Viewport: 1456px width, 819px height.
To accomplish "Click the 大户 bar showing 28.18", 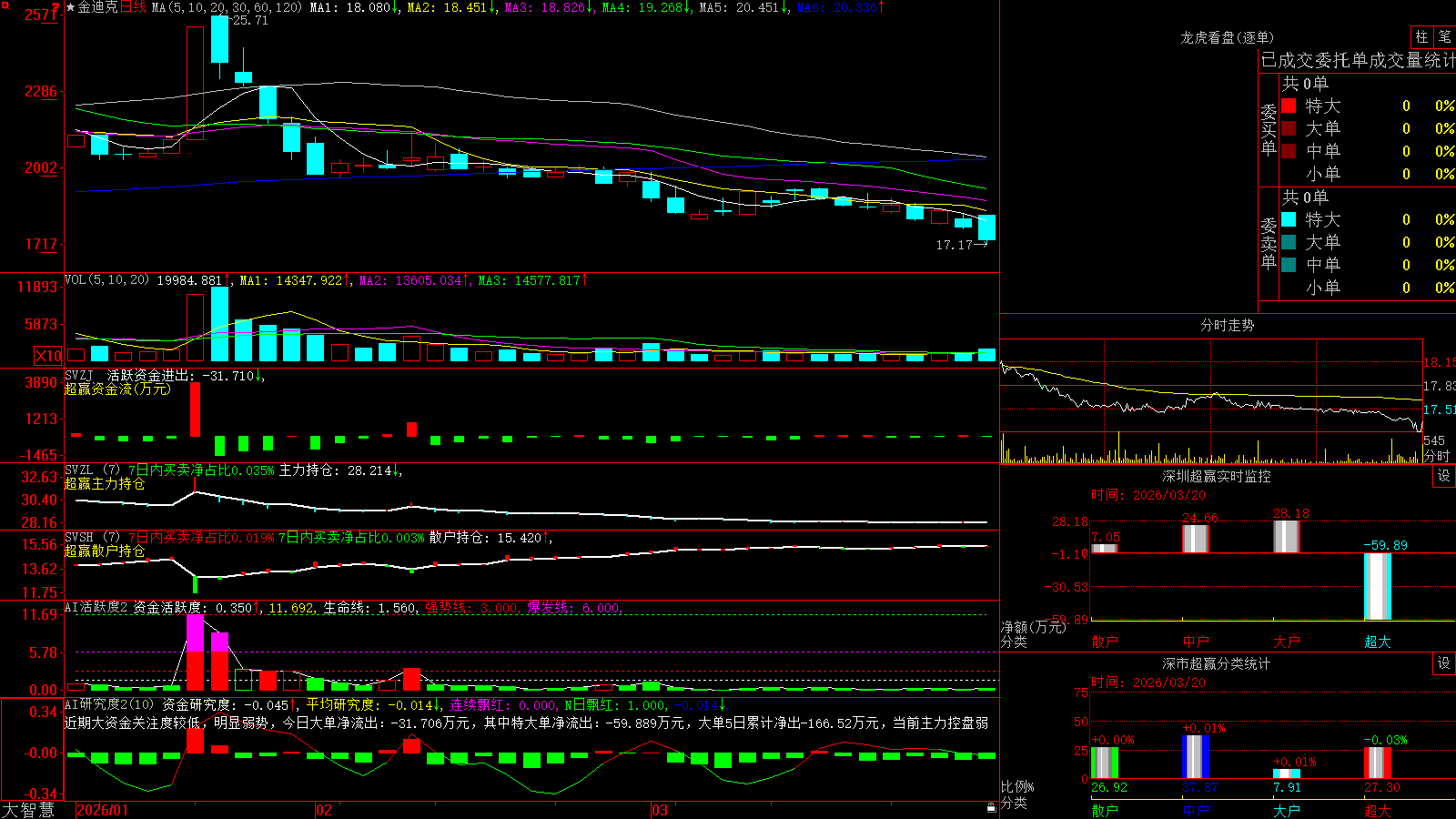I will [x=1286, y=537].
